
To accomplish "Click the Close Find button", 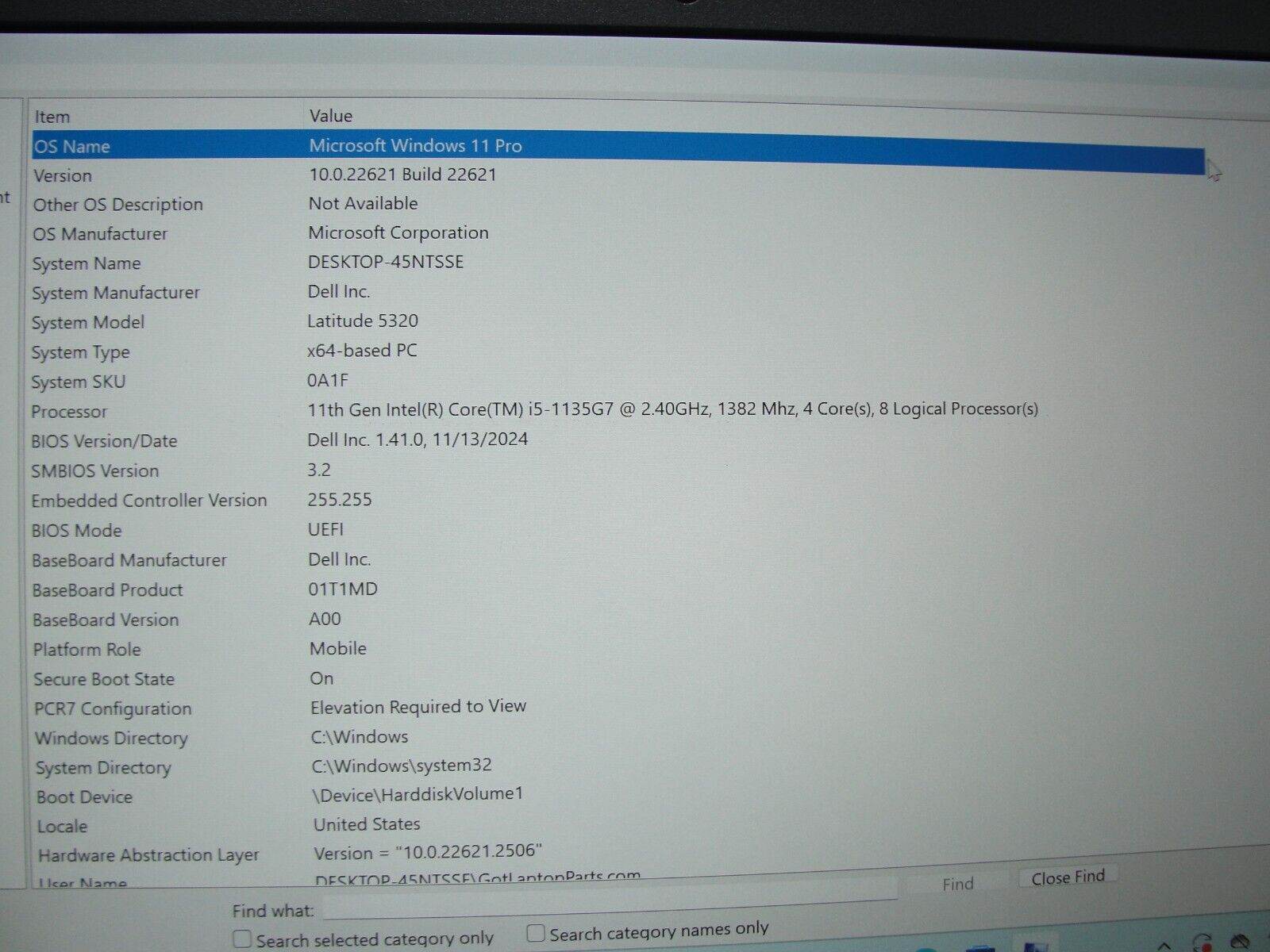I will tap(1068, 876).
